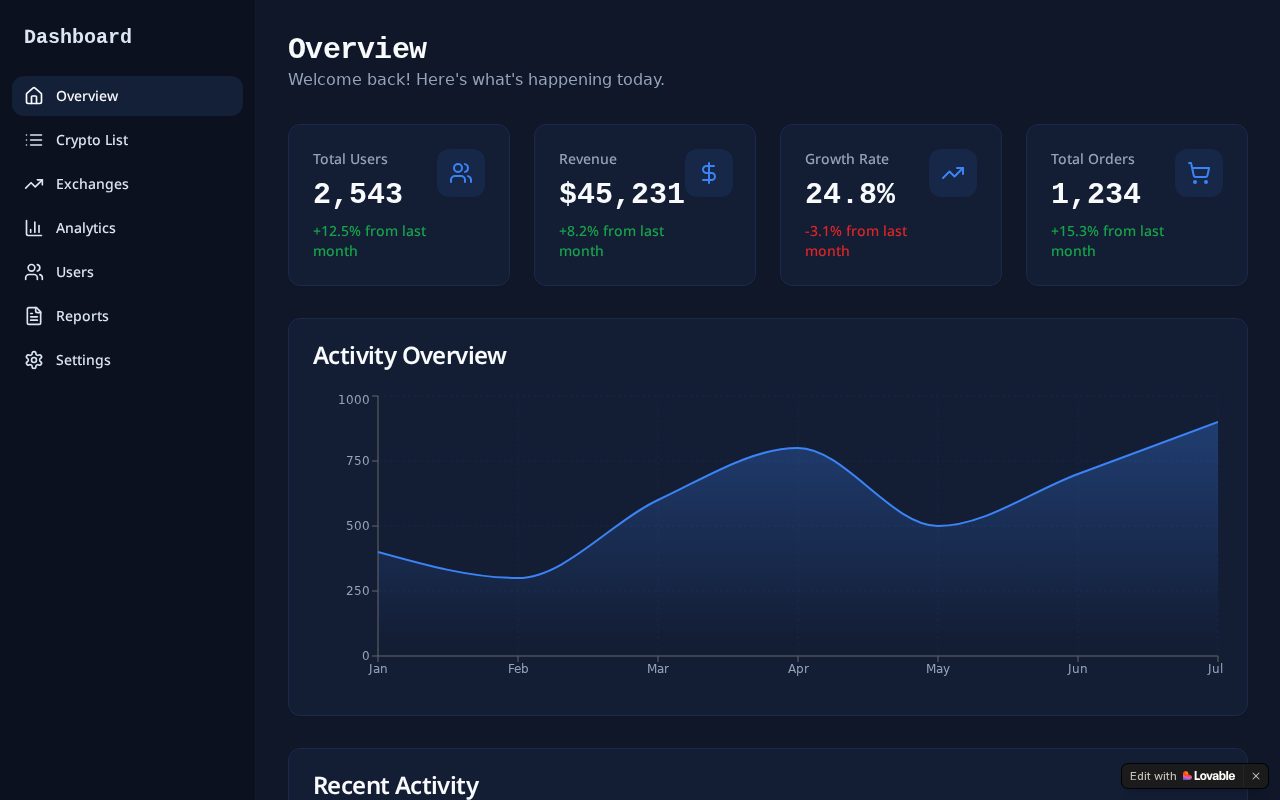Click the Users people icon in sidebar
This screenshot has width=1280, height=800.
(x=34, y=272)
